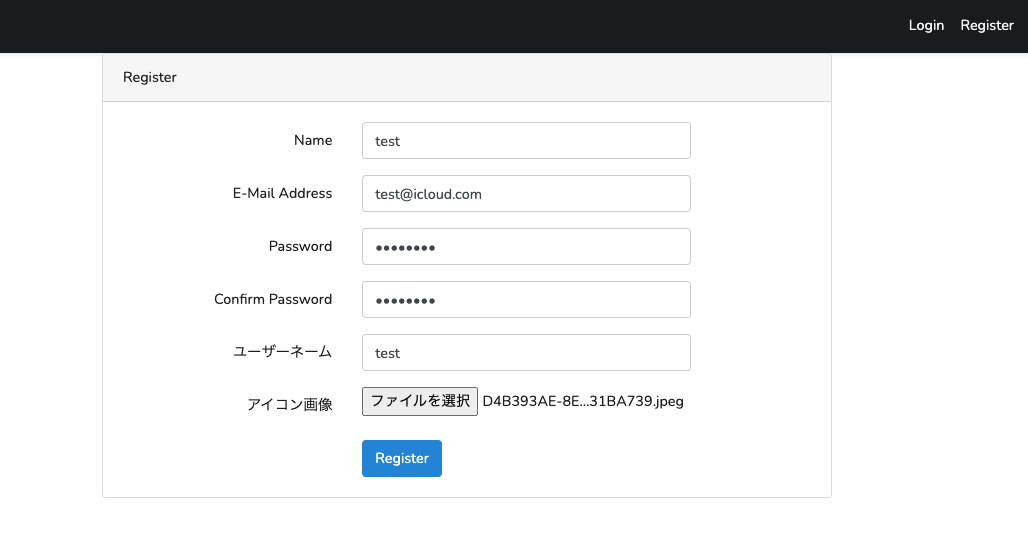The width and height of the screenshot is (1028, 534).
Task: Click the test@icloud.com text in email field
Action: point(428,194)
